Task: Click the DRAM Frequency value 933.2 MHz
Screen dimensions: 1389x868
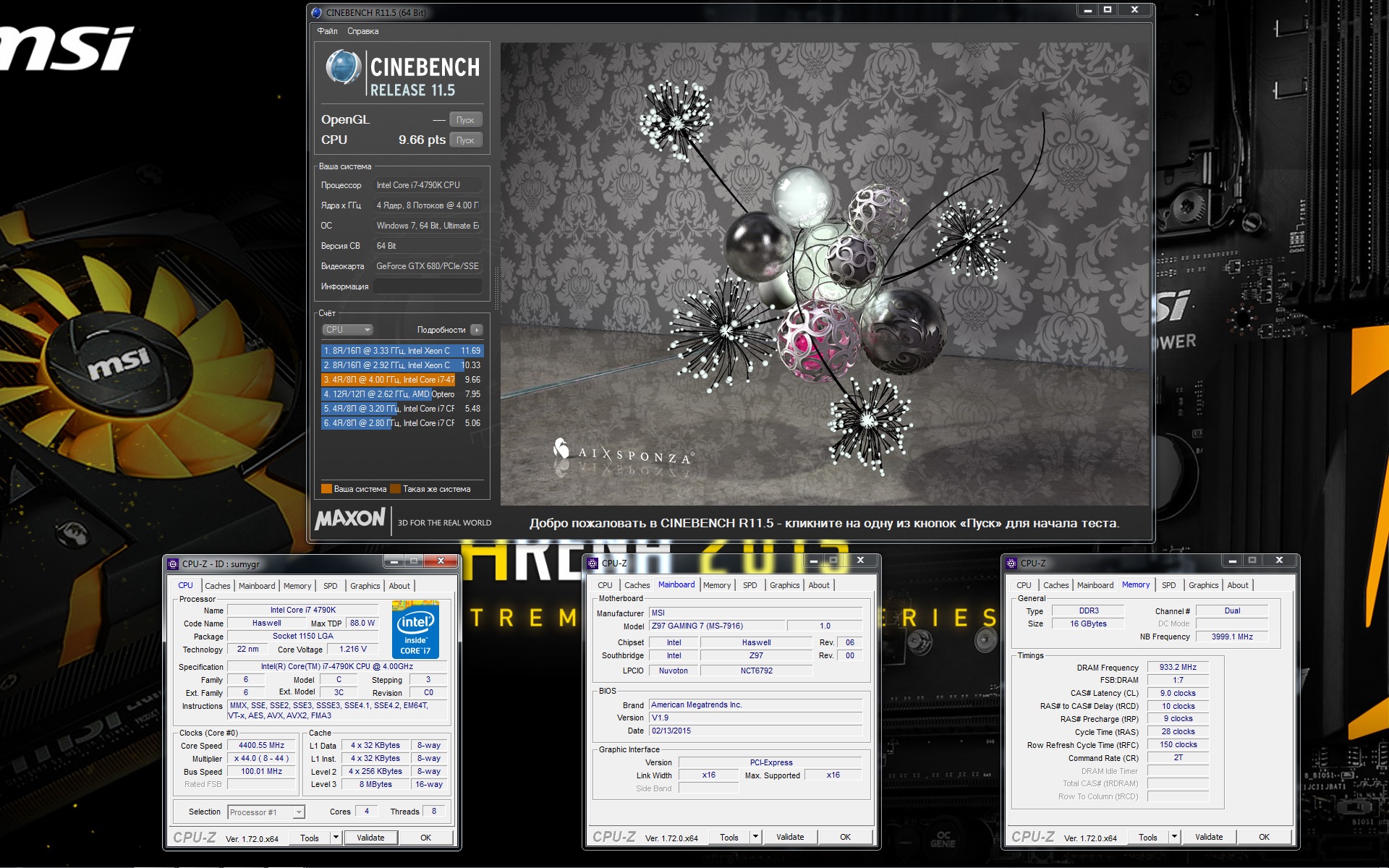Action: 1178,667
